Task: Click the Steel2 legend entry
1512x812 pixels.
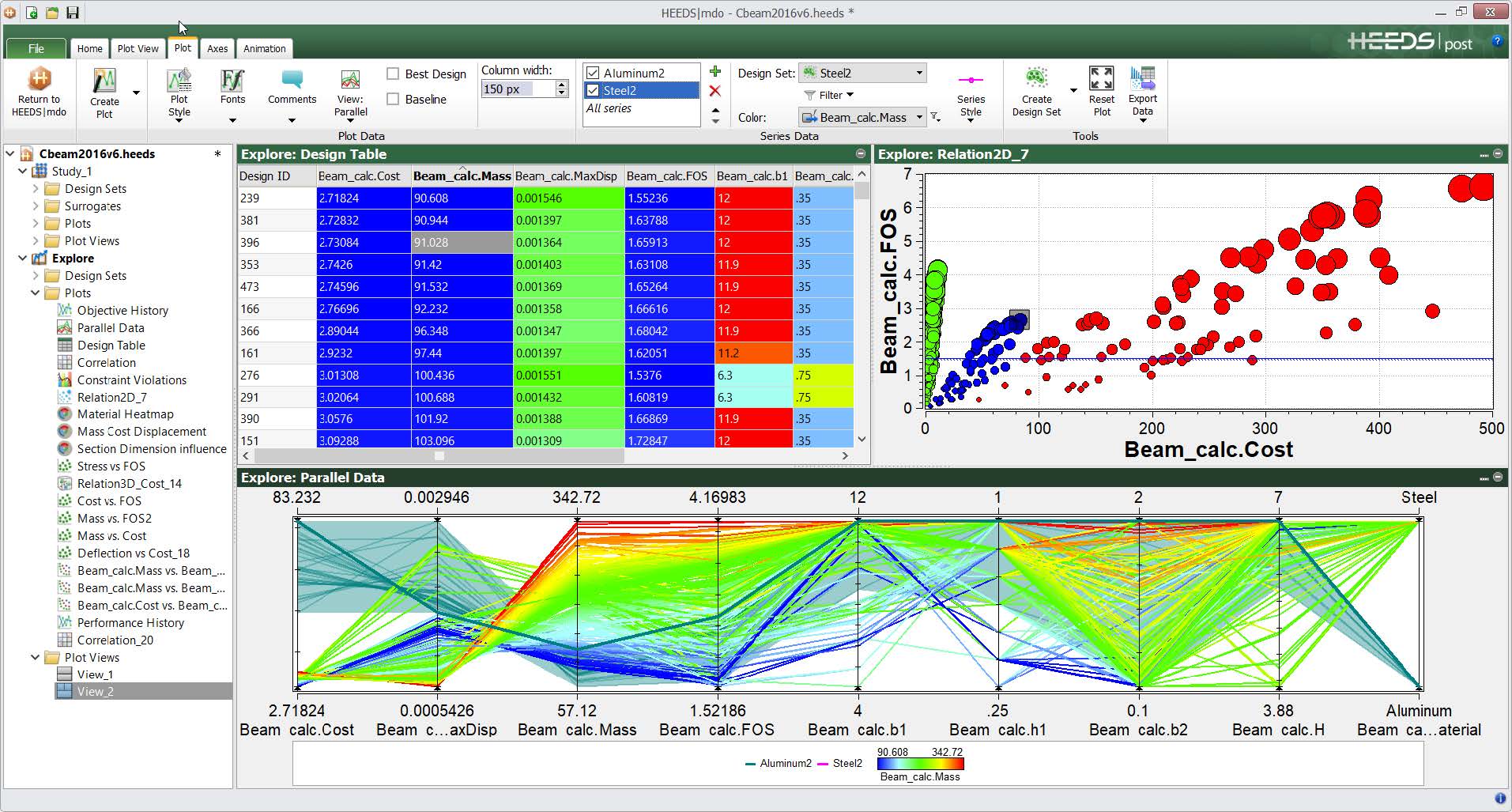Action: 839,764
